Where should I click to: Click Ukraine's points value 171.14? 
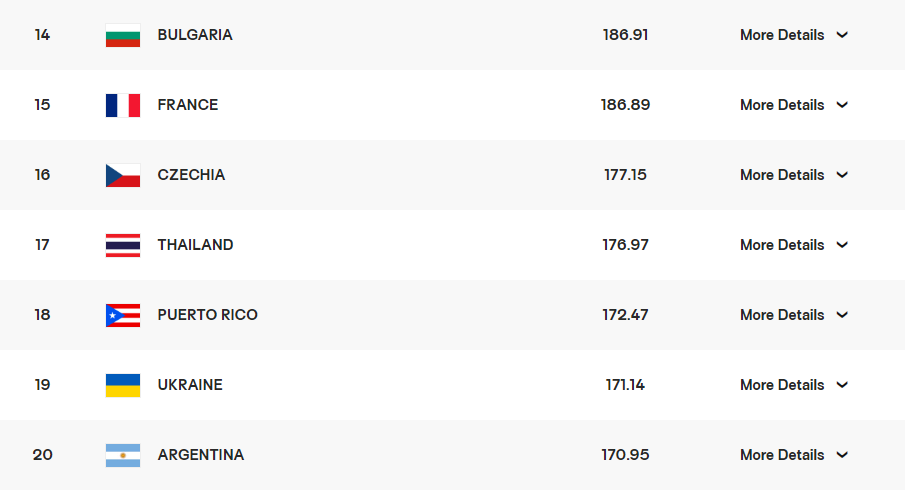click(625, 385)
